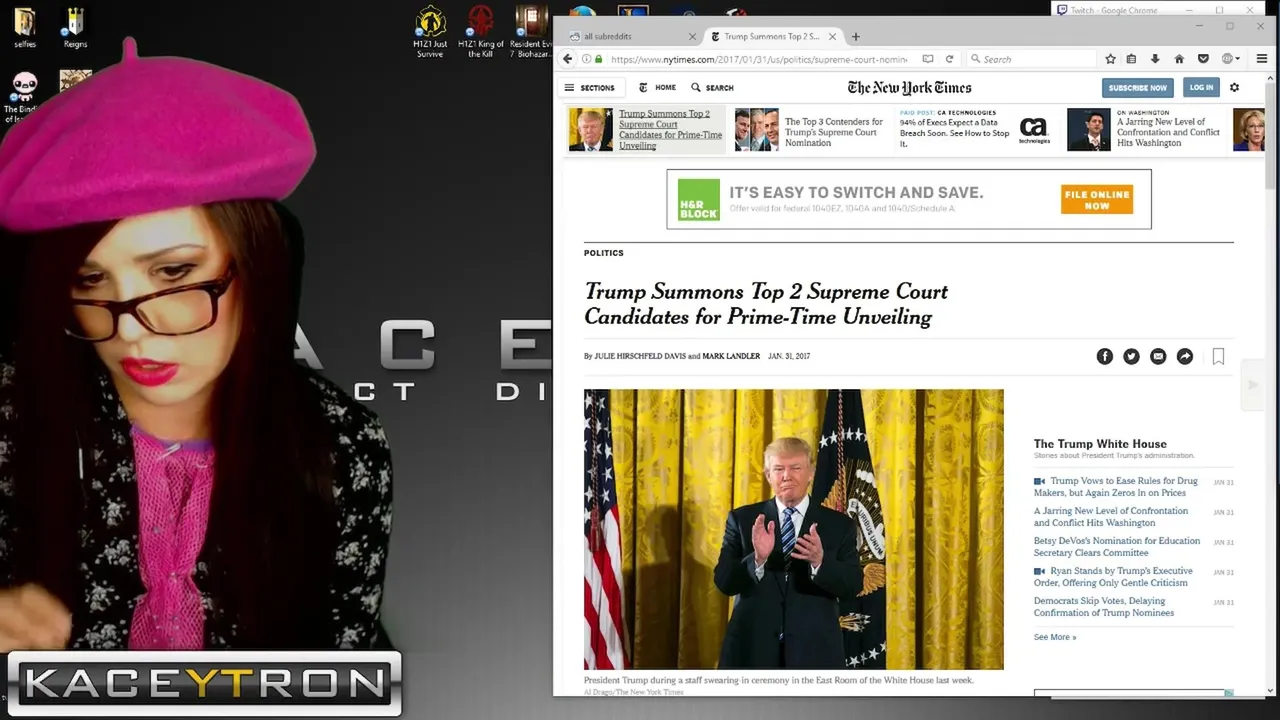Open 'Trump Summons Top 2' ribbon story

click(x=645, y=130)
